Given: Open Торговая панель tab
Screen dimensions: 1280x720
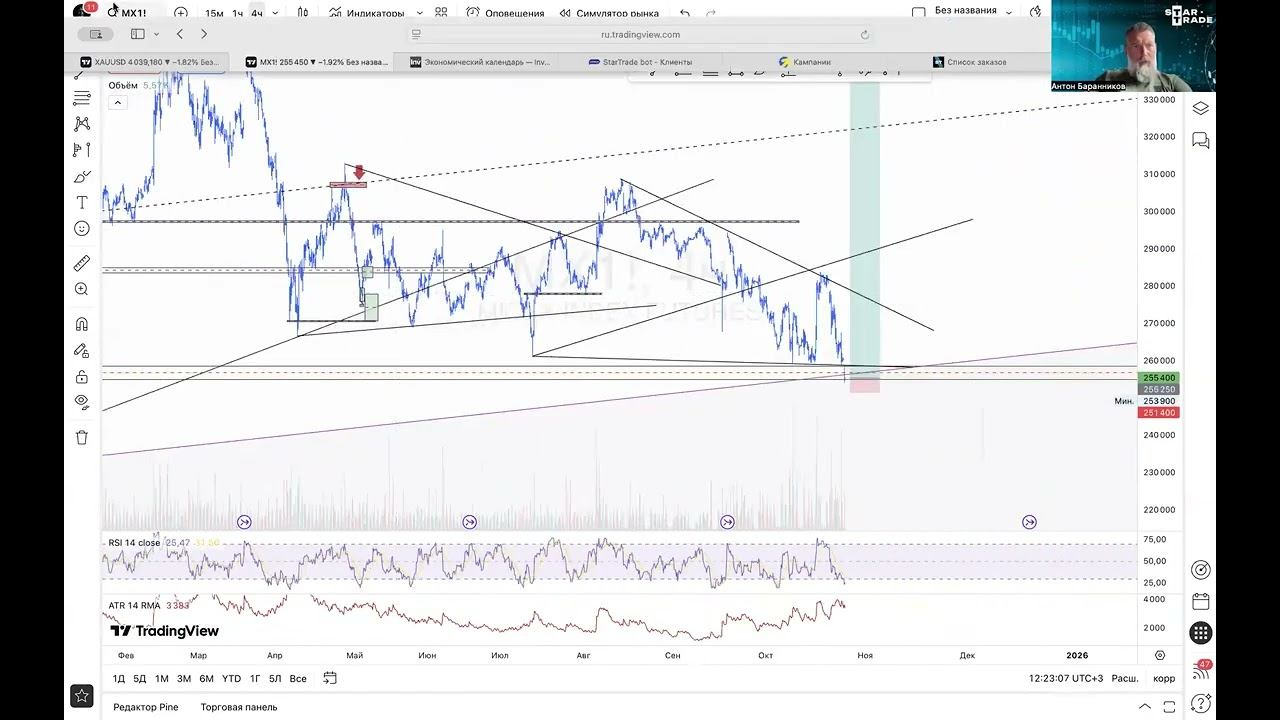Looking at the screenshot, I should click(239, 707).
